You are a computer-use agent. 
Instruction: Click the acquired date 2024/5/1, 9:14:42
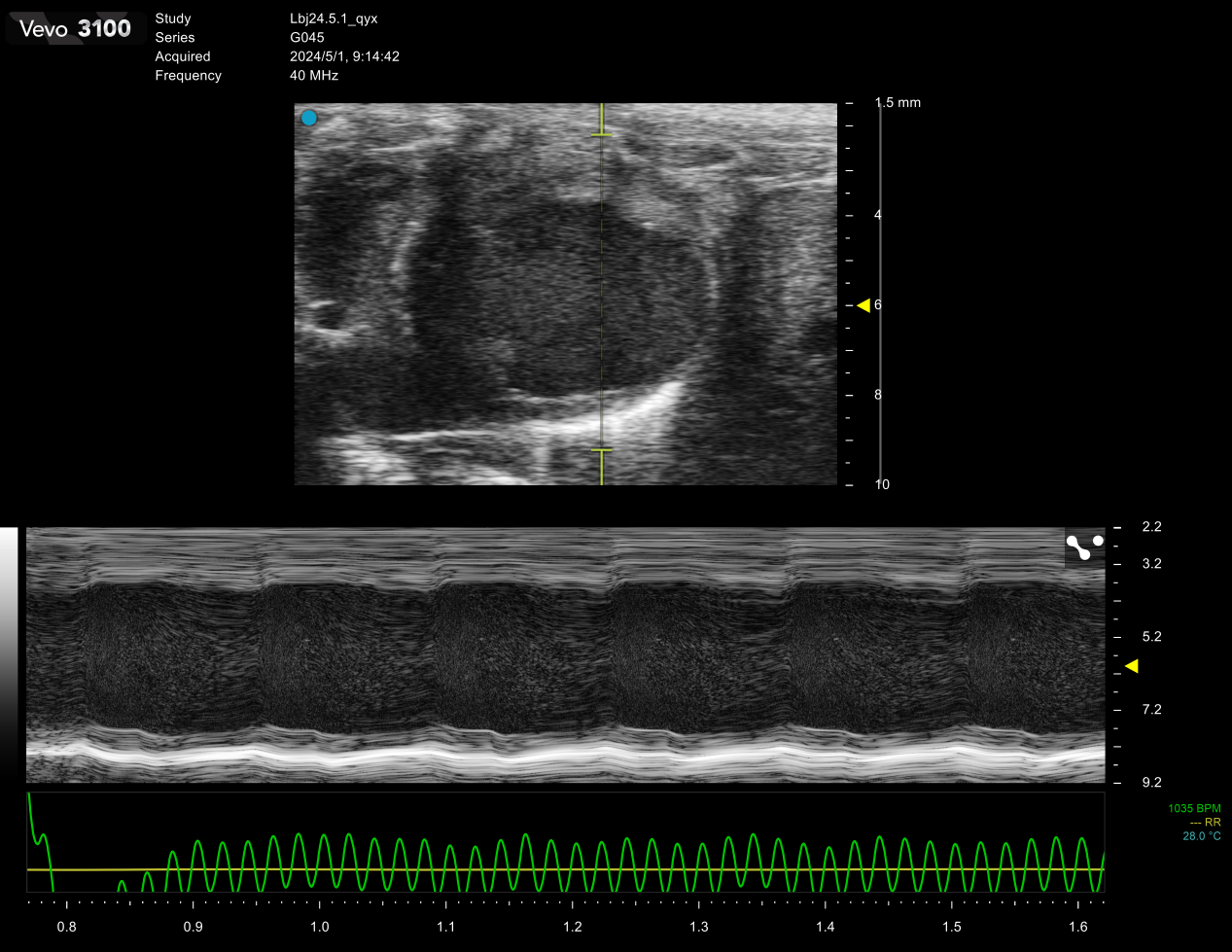pos(344,56)
